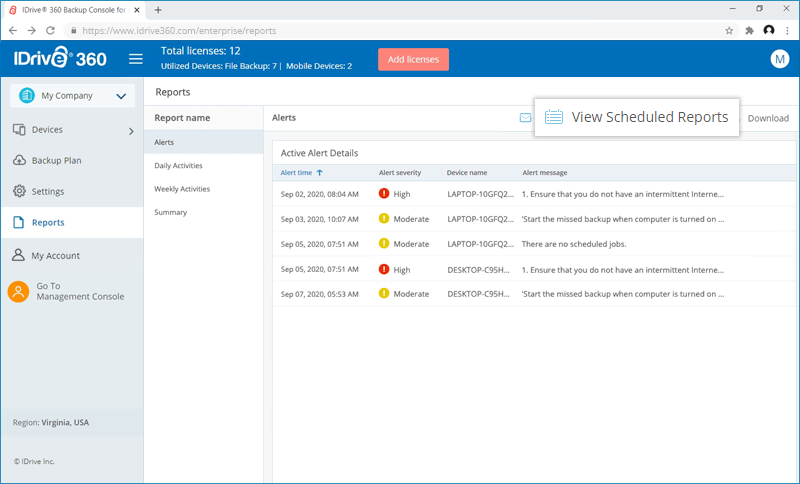Click the email report envelope icon

coord(525,118)
